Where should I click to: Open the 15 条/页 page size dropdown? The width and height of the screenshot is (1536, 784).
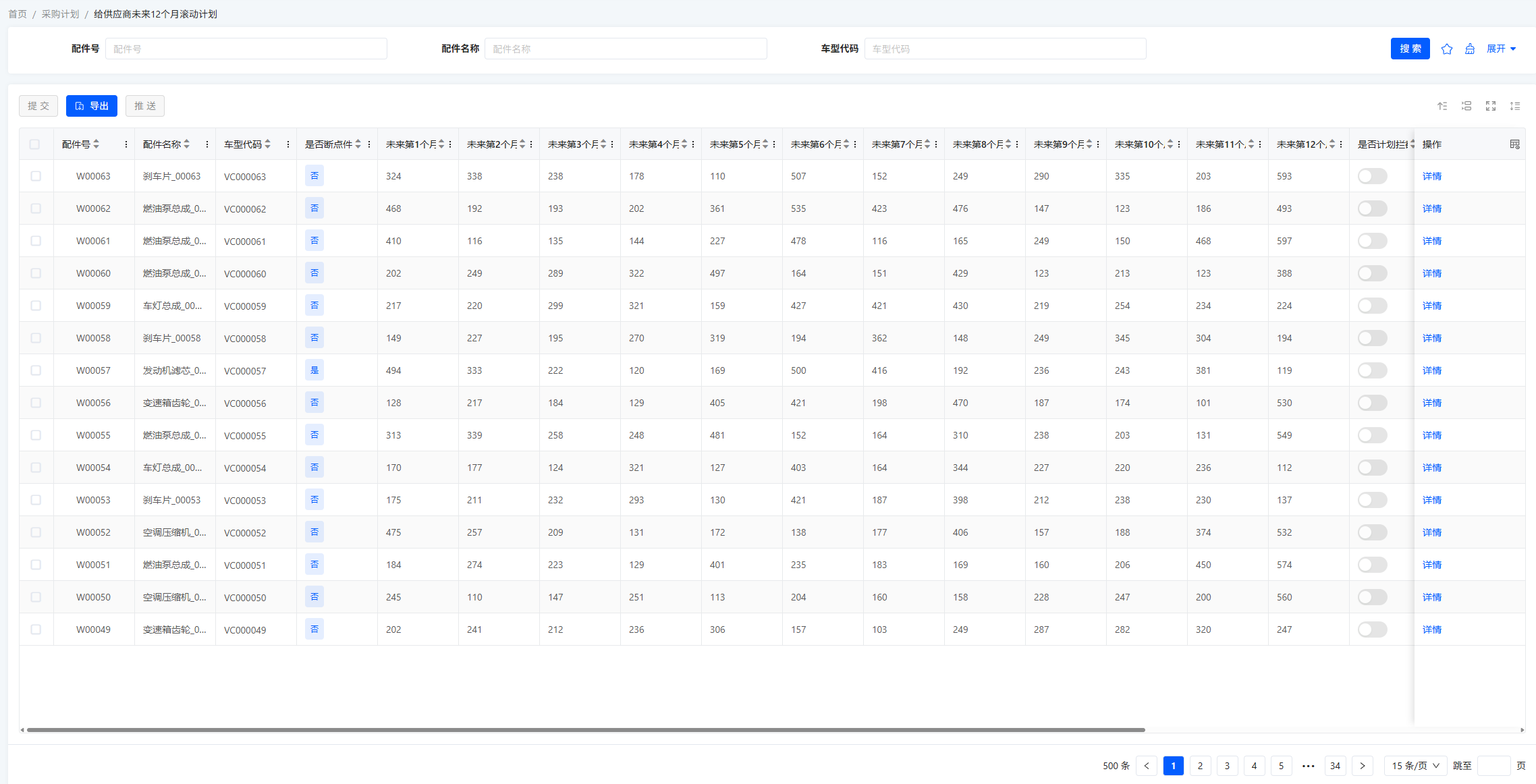point(1415,766)
